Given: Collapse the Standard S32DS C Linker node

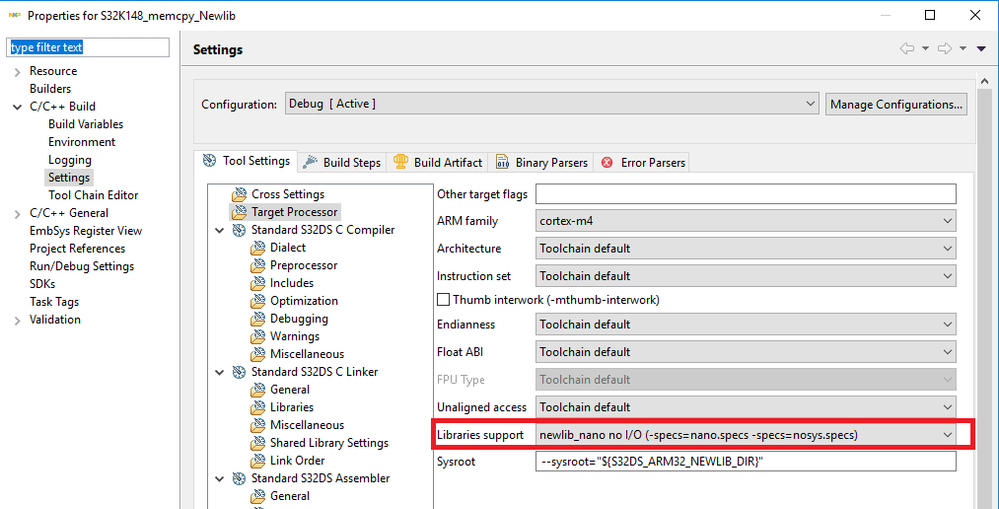Looking at the screenshot, I should click(220, 372).
